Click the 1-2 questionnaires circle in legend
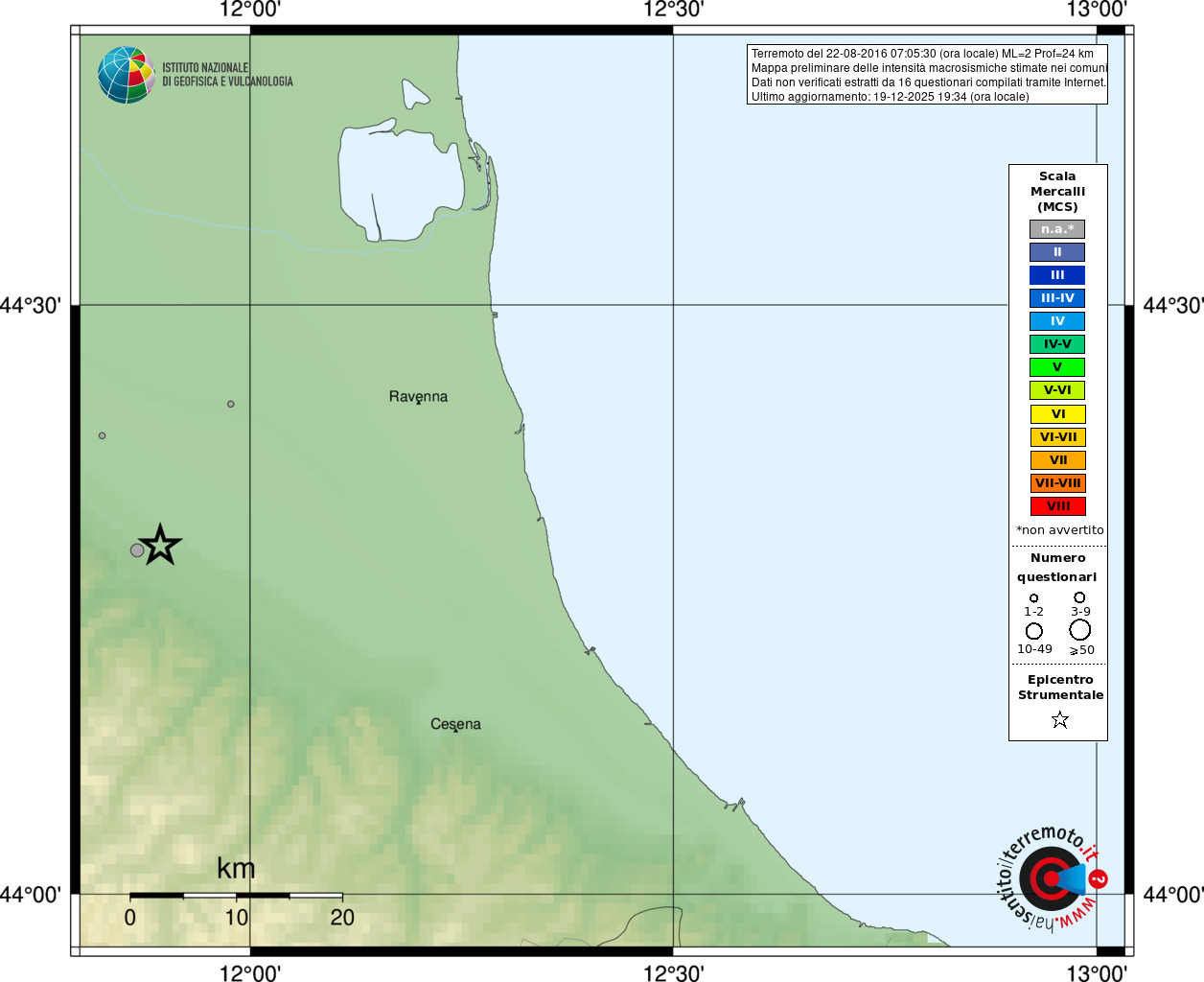Screen dimensions: 1204x982 [1033, 597]
